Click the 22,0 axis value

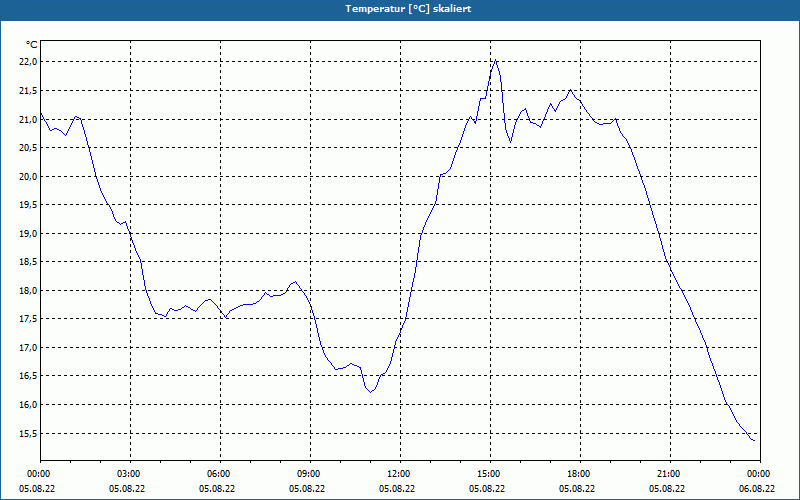click(x=29, y=62)
